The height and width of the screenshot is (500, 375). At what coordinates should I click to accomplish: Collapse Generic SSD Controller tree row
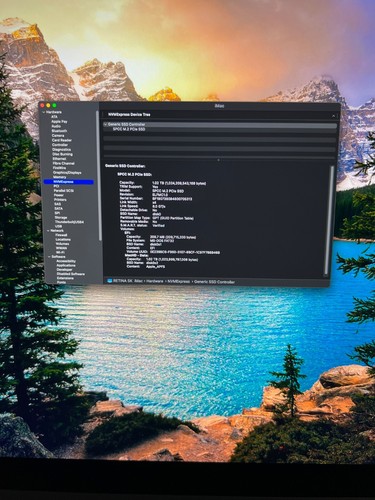[x=105, y=124]
